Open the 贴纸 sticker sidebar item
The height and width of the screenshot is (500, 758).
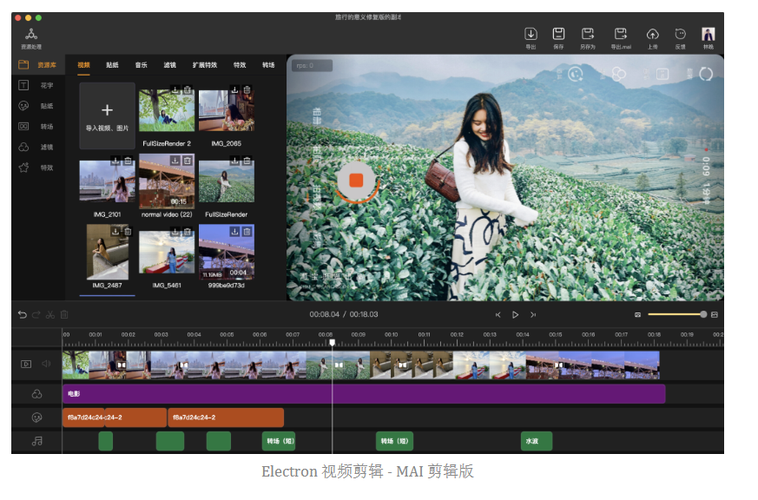pos(36,106)
